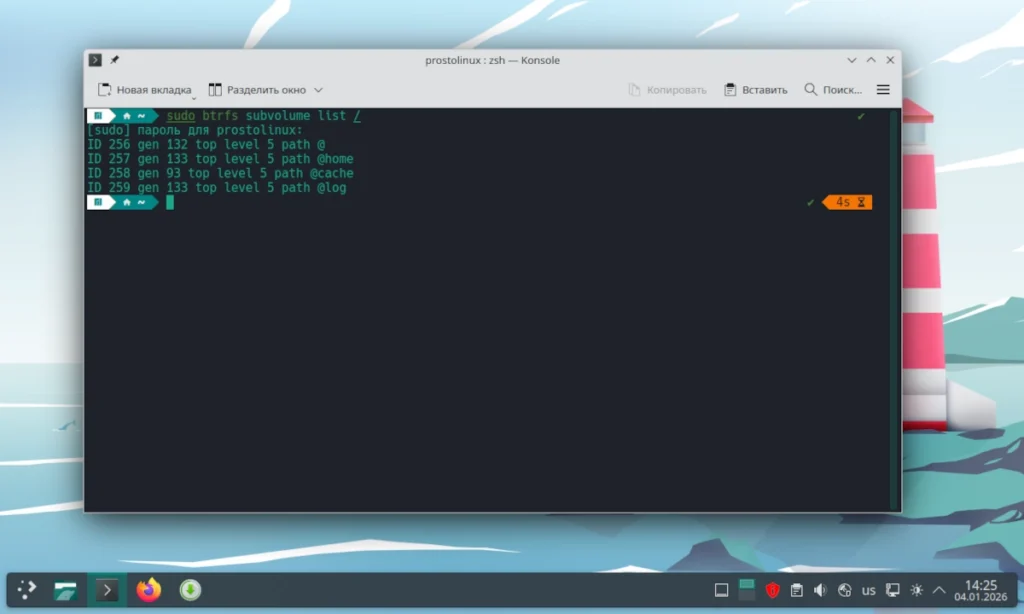This screenshot has height=614, width=1024.
Task: Open the volume control tray icon
Action: (820, 590)
